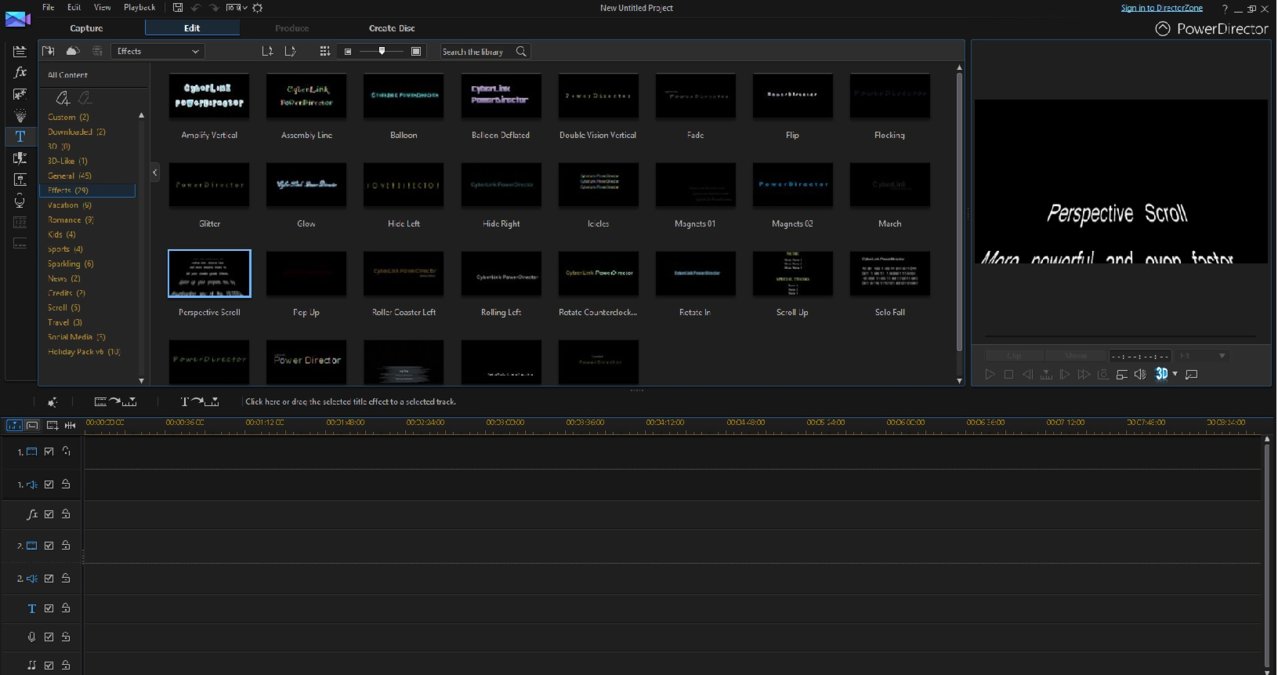The height and width of the screenshot is (675, 1278).
Task: Open the Transition Room icon
Action: pos(20,158)
